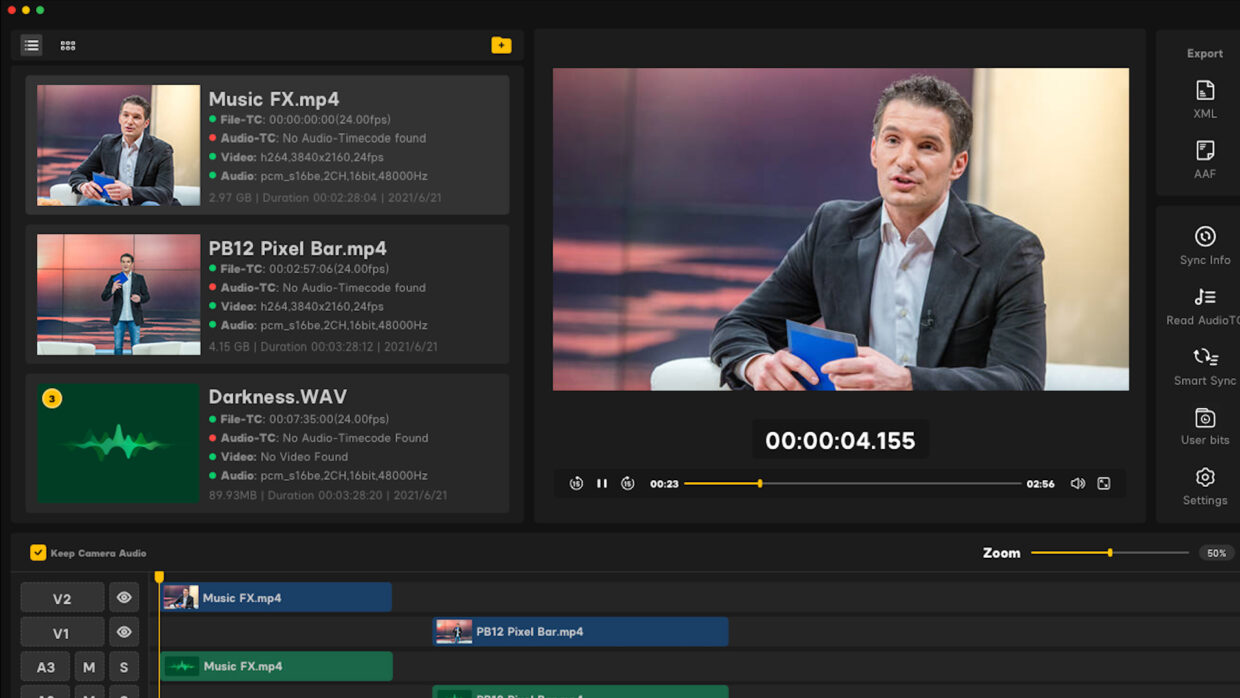Screen dimensions: 1240x698
Task: Click total time 02:56 in player
Action: click(1040, 484)
